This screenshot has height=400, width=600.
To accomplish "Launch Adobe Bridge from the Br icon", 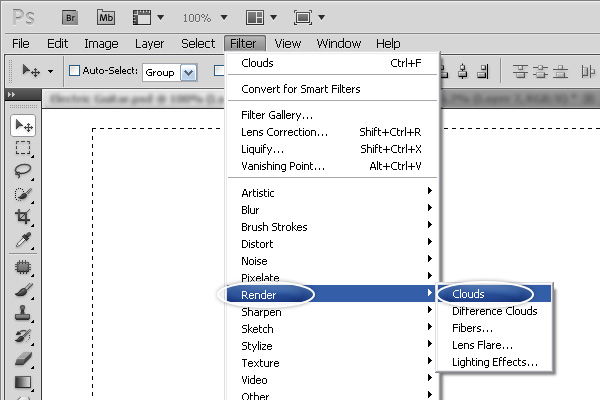I will tap(70, 18).
